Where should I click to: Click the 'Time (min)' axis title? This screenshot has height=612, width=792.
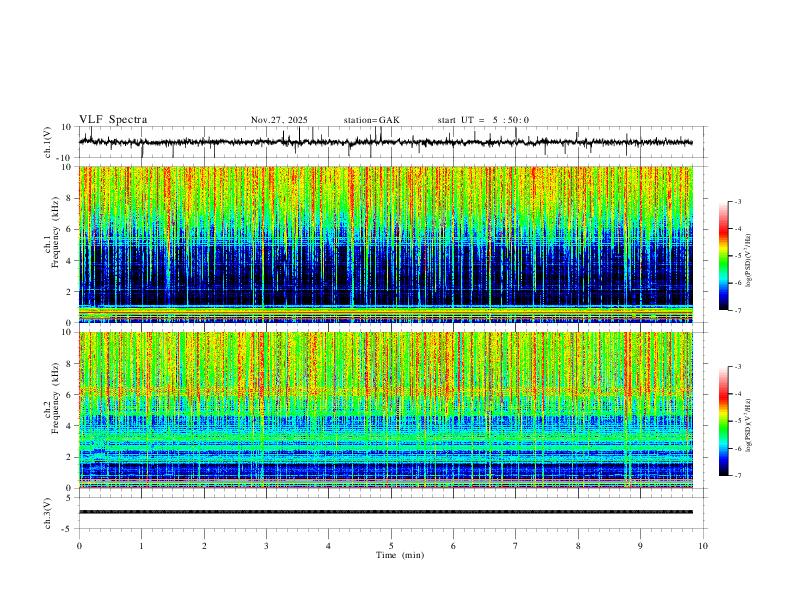(400, 555)
